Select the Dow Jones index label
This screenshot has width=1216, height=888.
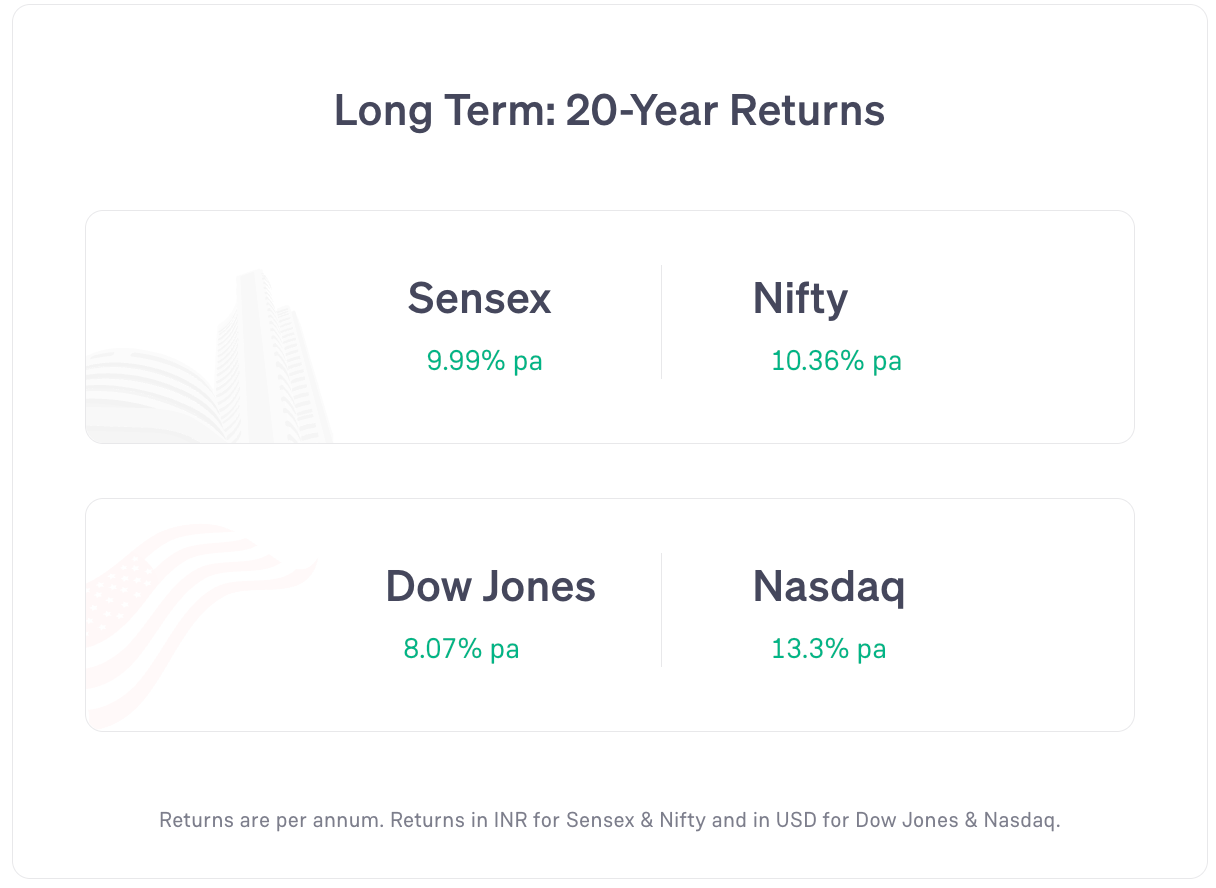490,586
